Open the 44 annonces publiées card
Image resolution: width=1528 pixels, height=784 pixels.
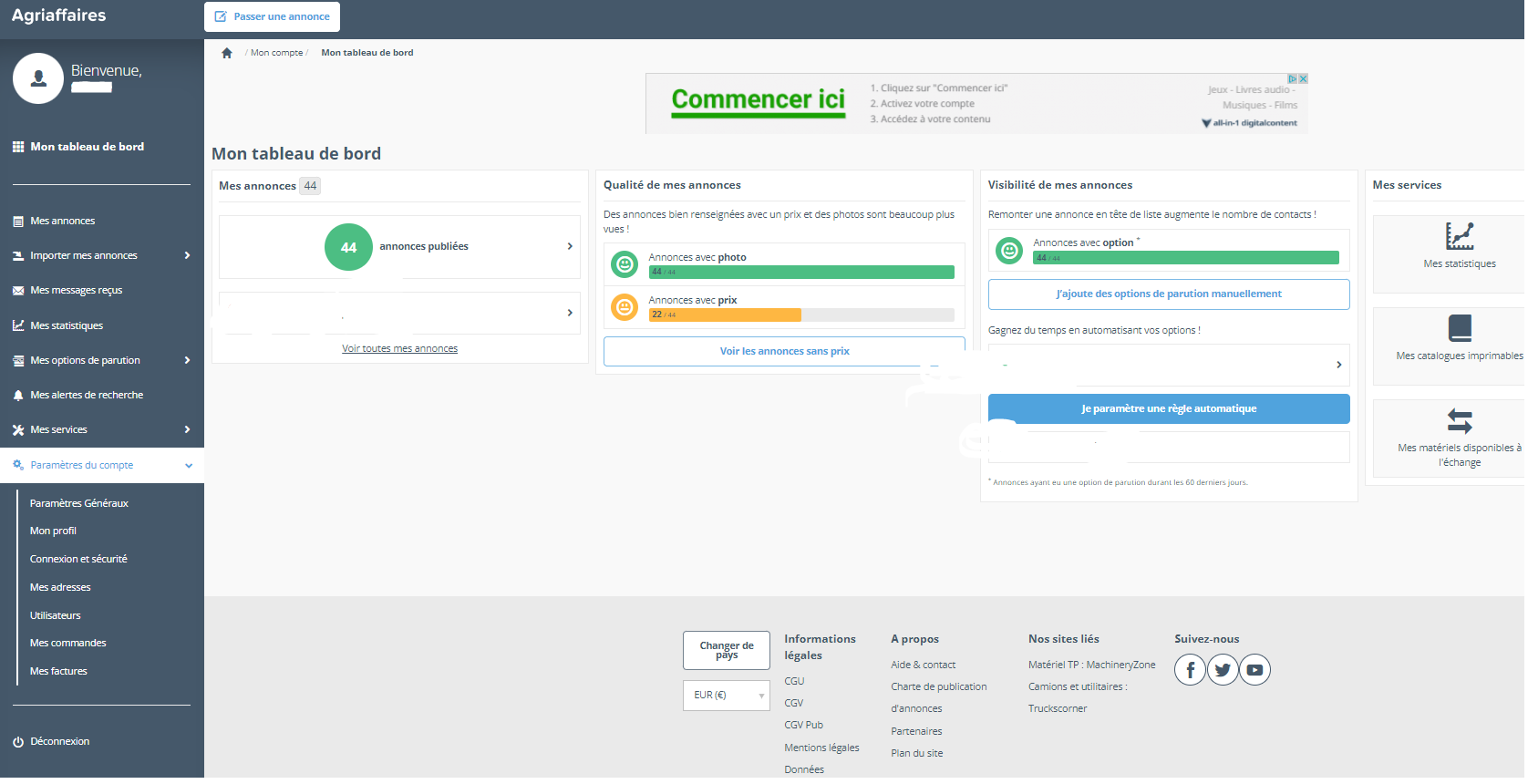(399, 247)
